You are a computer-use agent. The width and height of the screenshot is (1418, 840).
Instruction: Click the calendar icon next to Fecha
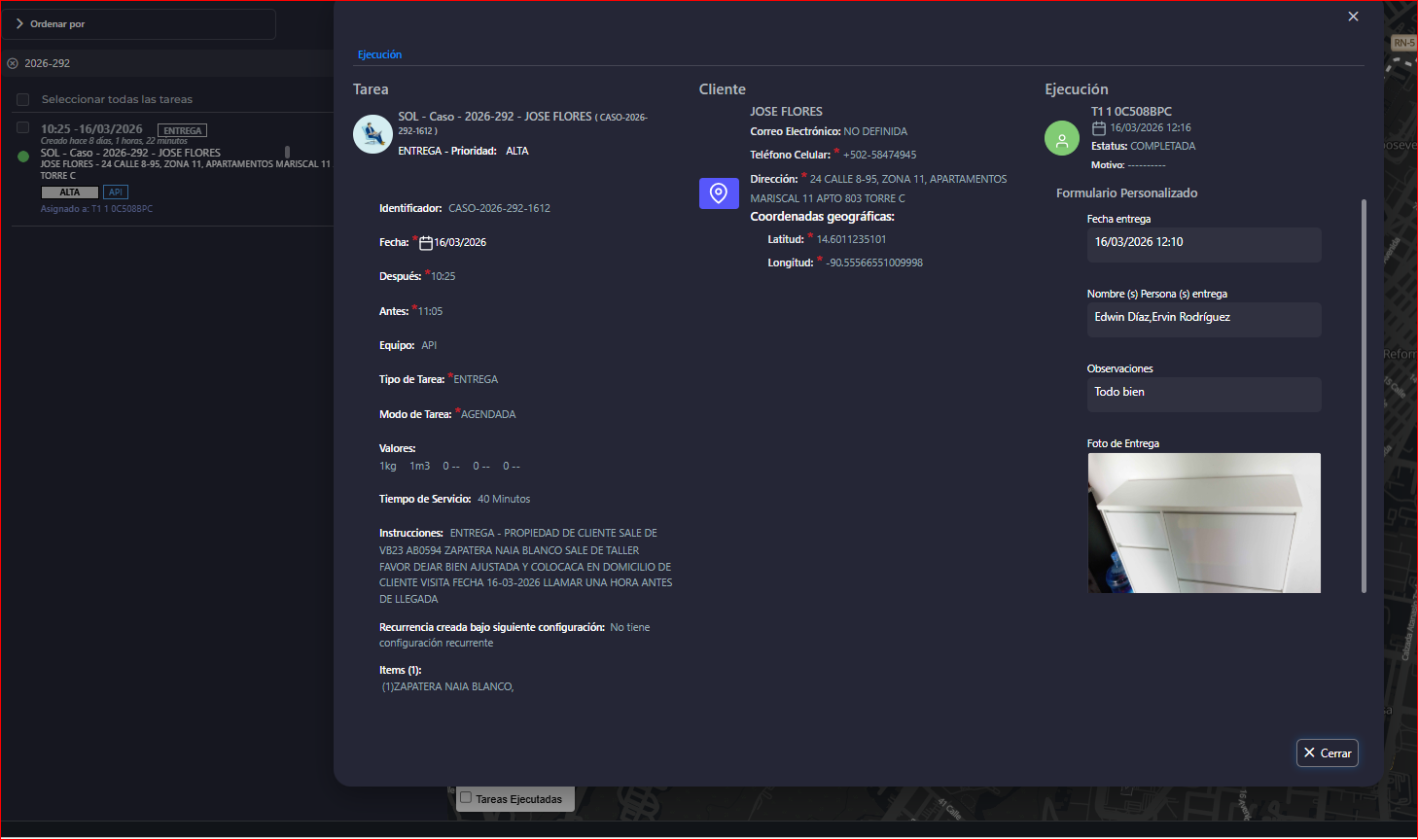click(426, 243)
